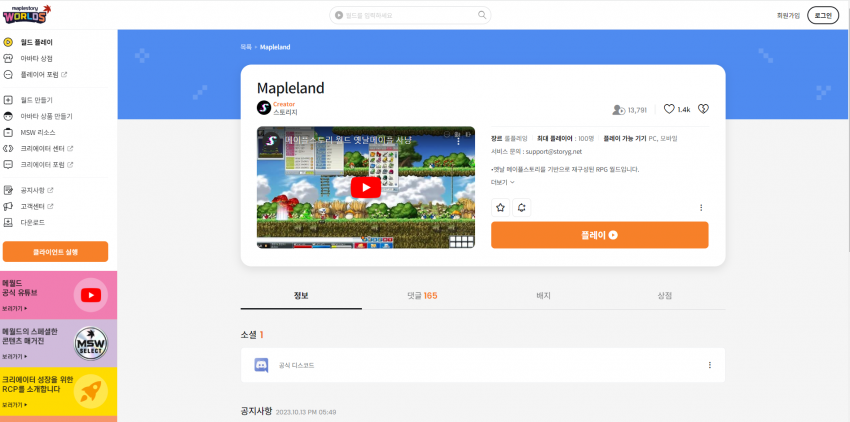Open the 공식 디스코드 link
The width and height of the screenshot is (850, 422).
coord(296,366)
